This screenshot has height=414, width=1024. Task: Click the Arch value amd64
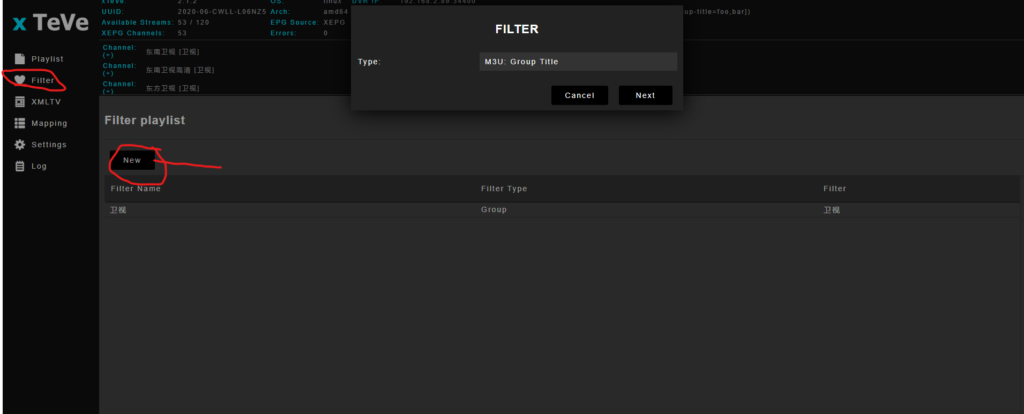pos(336,12)
